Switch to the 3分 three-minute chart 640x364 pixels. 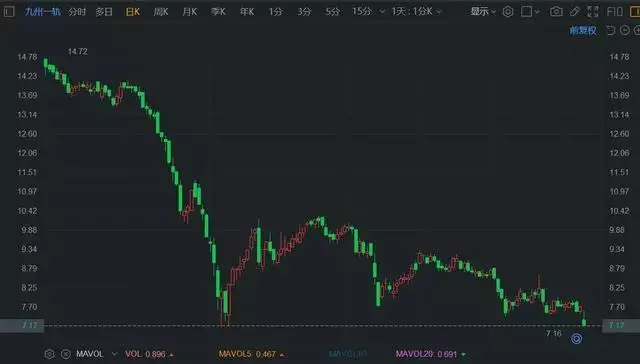(x=304, y=11)
